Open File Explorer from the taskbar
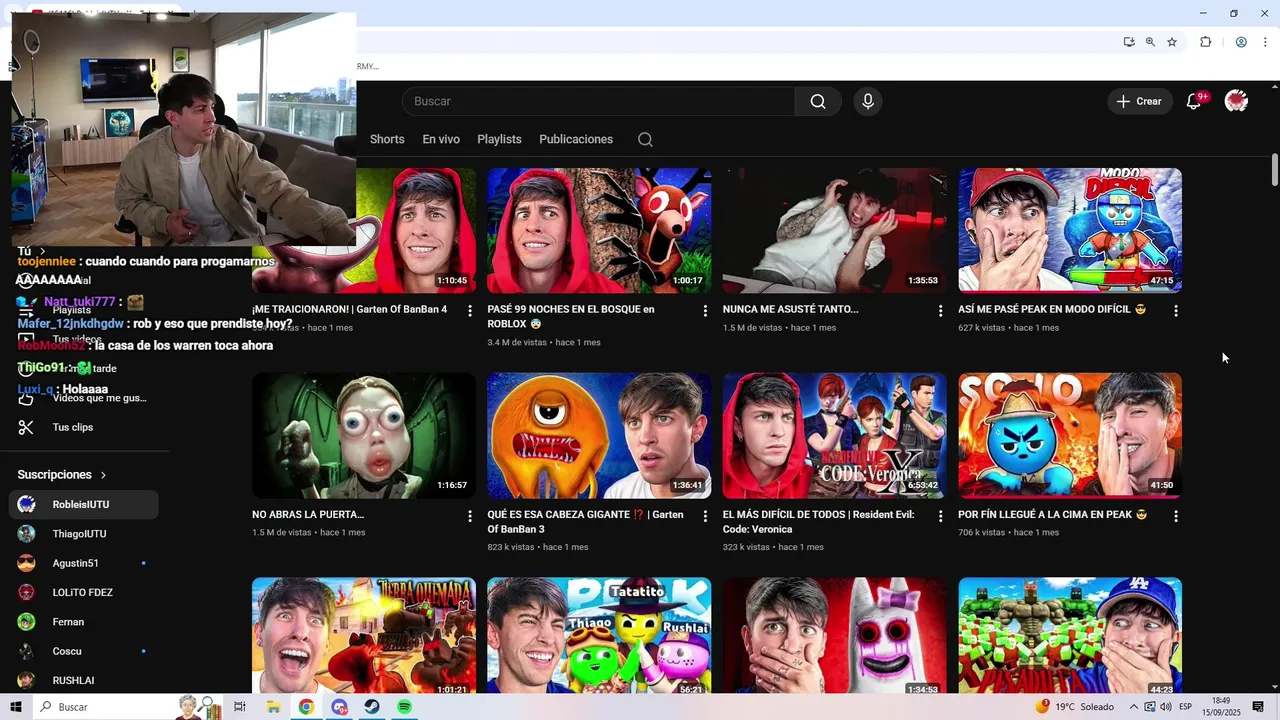Image resolution: width=1280 pixels, height=720 pixels. click(x=273, y=707)
